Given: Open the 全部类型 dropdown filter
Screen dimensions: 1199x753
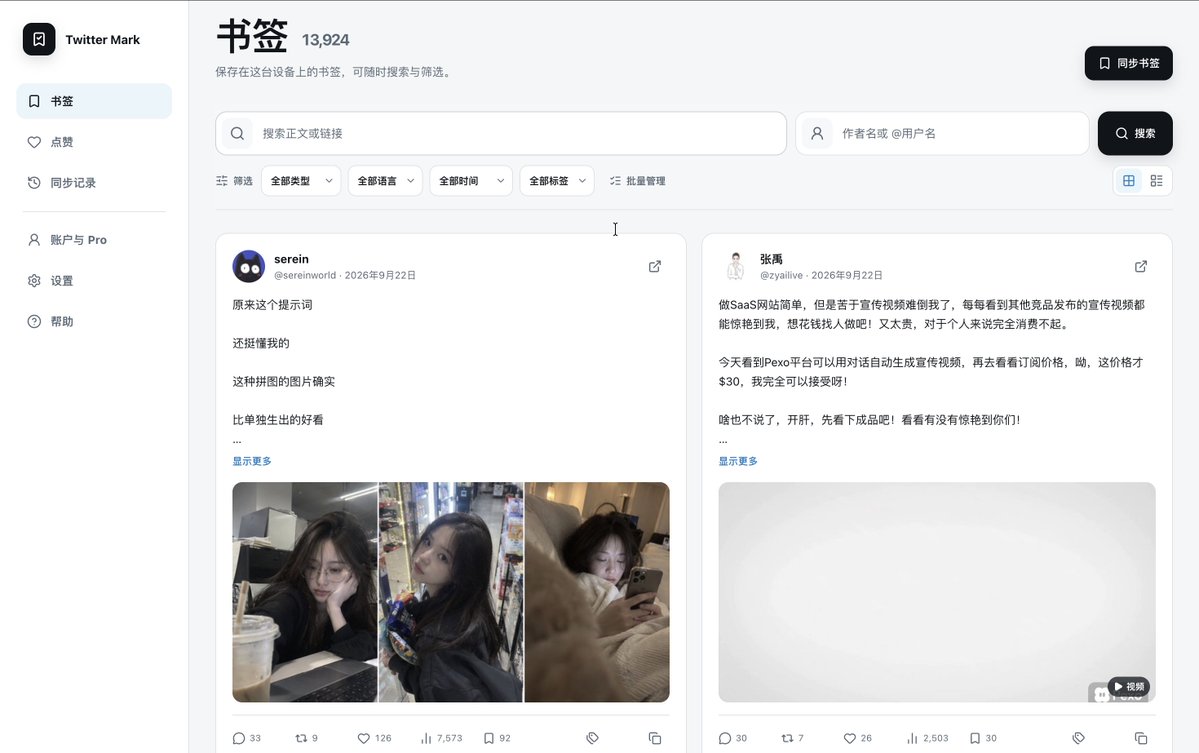Looking at the screenshot, I should 301,180.
